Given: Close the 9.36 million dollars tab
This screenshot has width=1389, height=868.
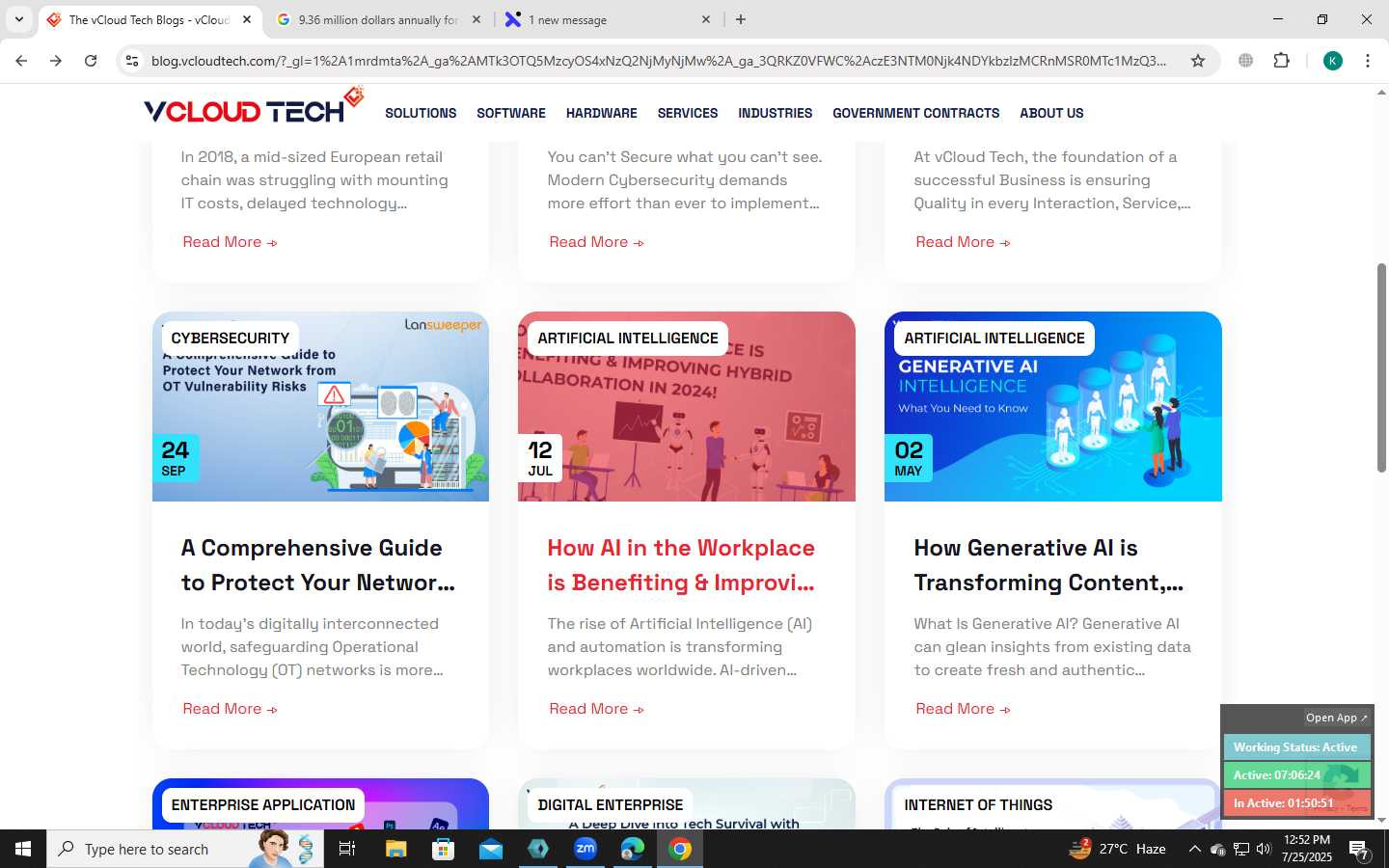Looking at the screenshot, I should tap(477, 19).
